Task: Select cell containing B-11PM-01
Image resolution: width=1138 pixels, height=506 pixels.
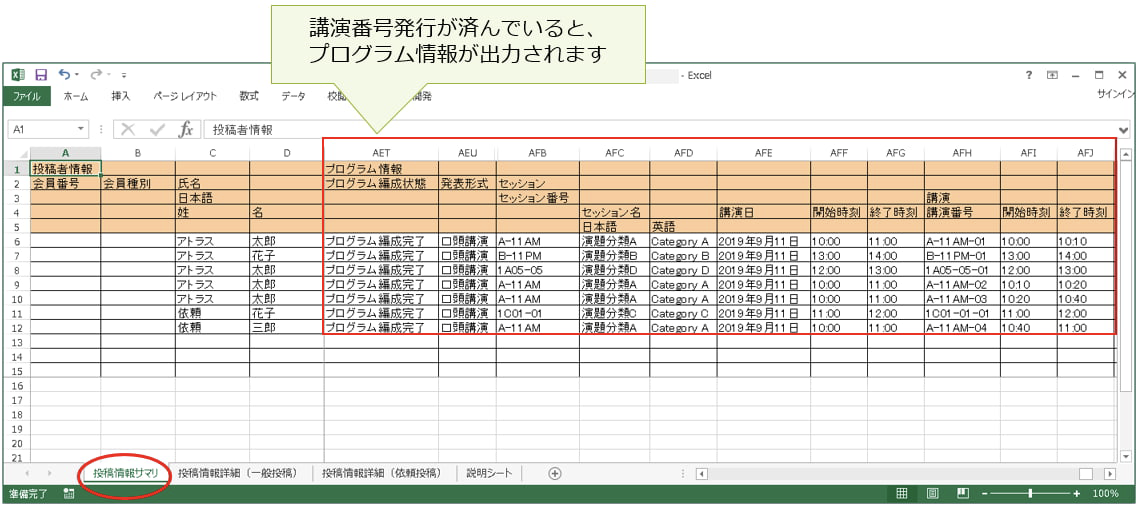Action: [x=962, y=256]
